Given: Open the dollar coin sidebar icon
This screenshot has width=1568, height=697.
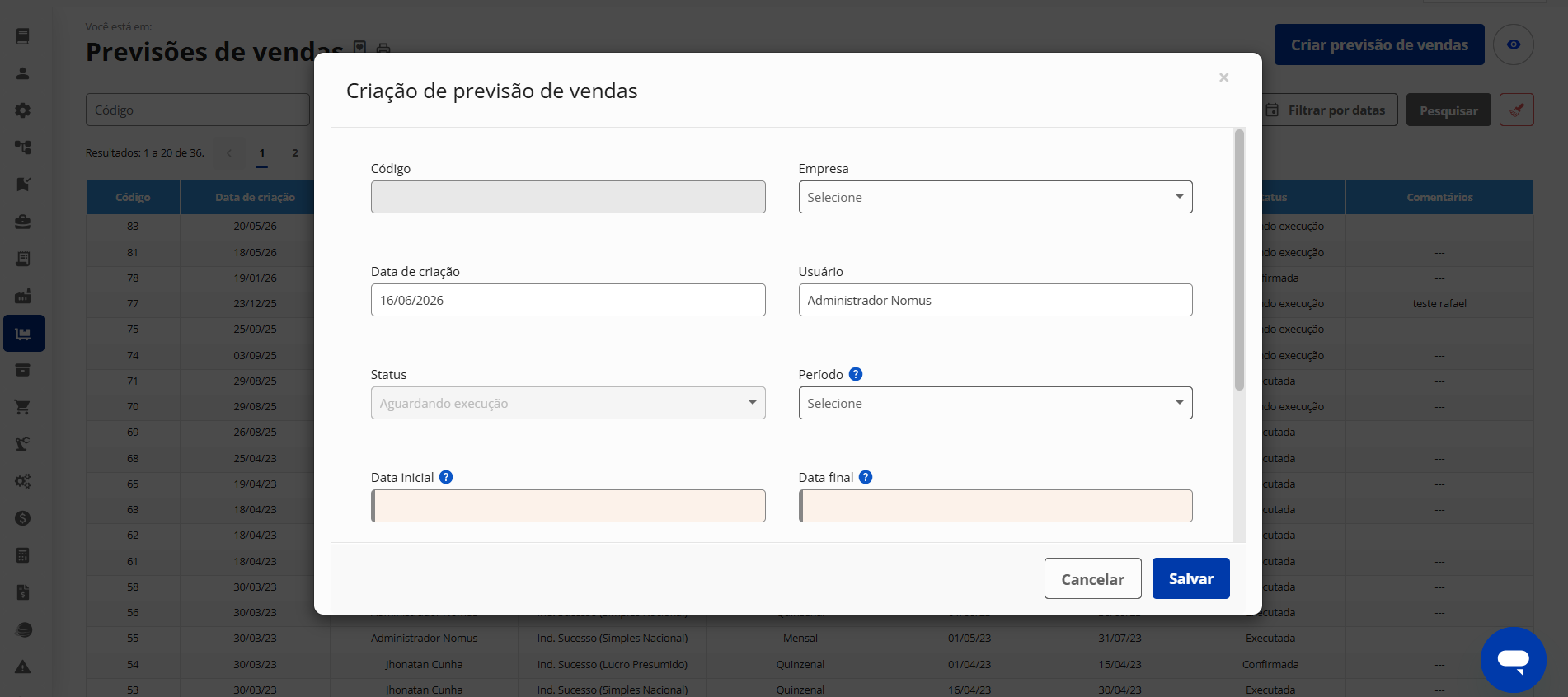Looking at the screenshot, I should click(23, 518).
